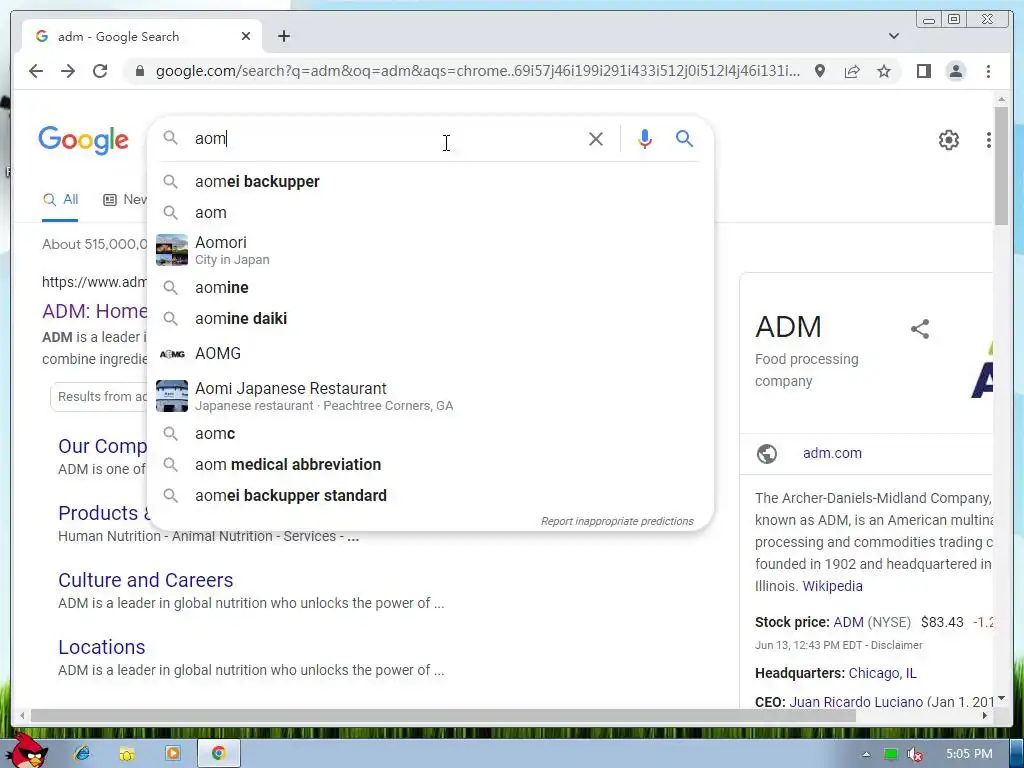The height and width of the screenshot is (768, 1024).
Task: Select aomei backupper standard suggestion
Action: pos(431,496)
